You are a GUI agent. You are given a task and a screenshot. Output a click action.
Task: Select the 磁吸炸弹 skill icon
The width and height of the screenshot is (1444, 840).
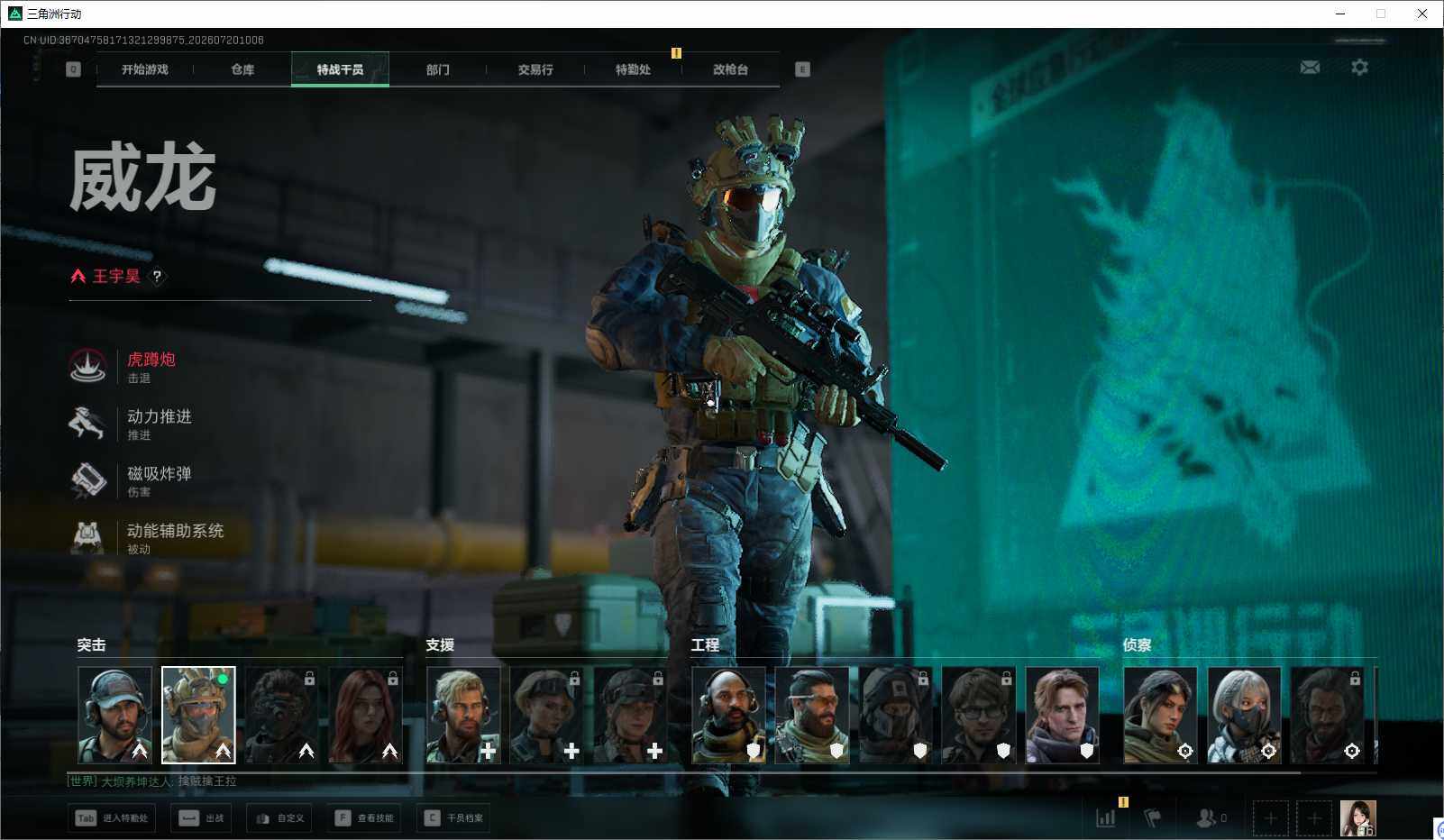pos(87,479)
